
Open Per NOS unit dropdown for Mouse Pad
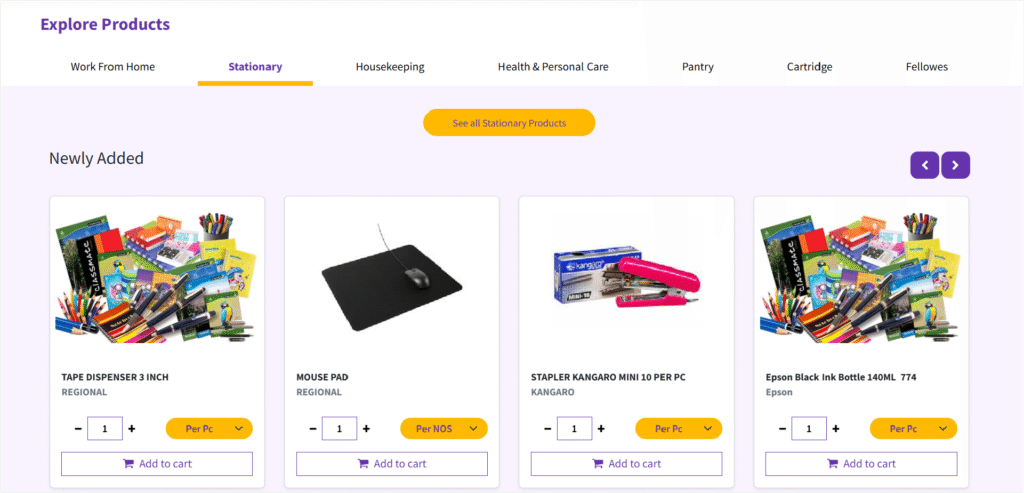(x=444, y=429)
